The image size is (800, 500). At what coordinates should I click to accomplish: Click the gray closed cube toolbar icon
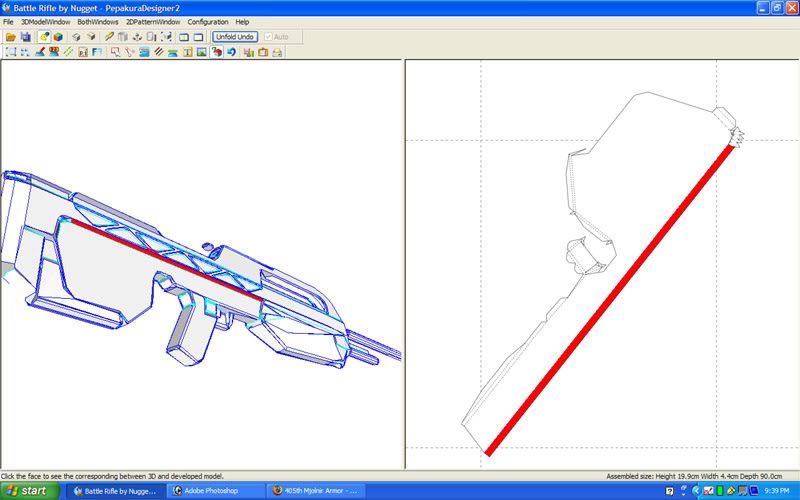(76, 37)
